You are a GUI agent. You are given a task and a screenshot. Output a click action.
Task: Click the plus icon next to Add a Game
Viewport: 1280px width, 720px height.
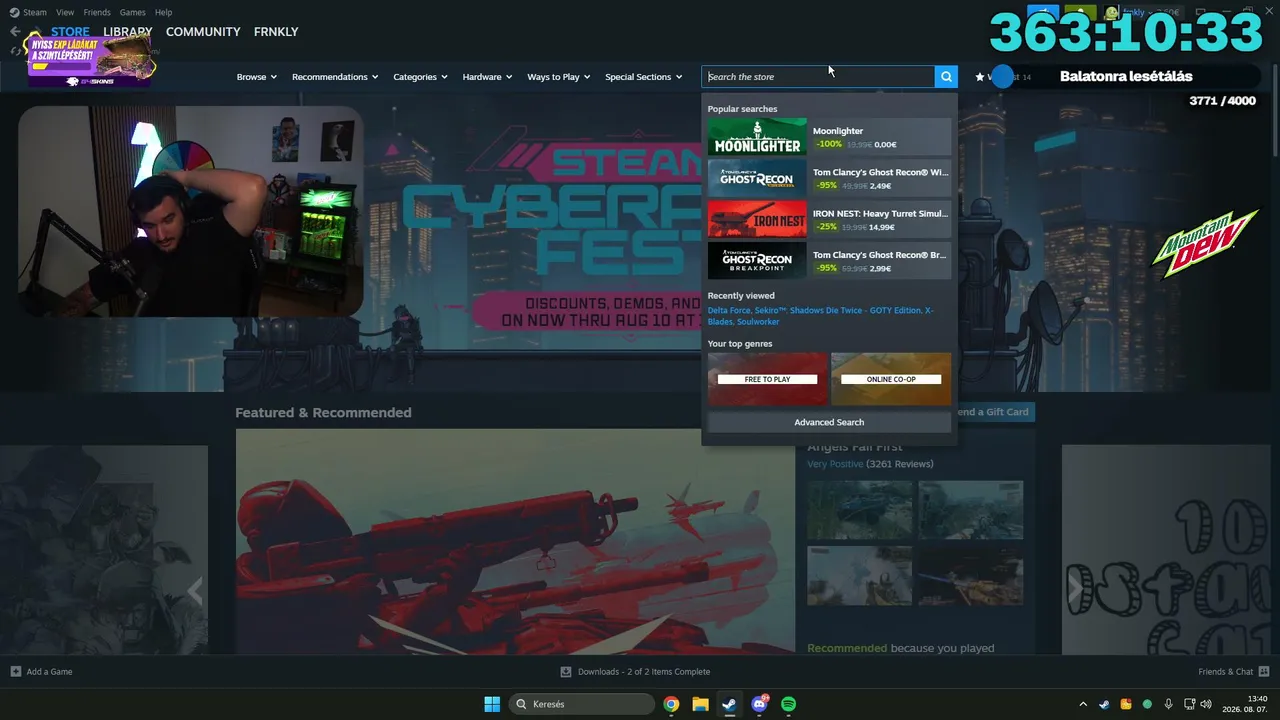pyautogui.click(x=15, y=672)
